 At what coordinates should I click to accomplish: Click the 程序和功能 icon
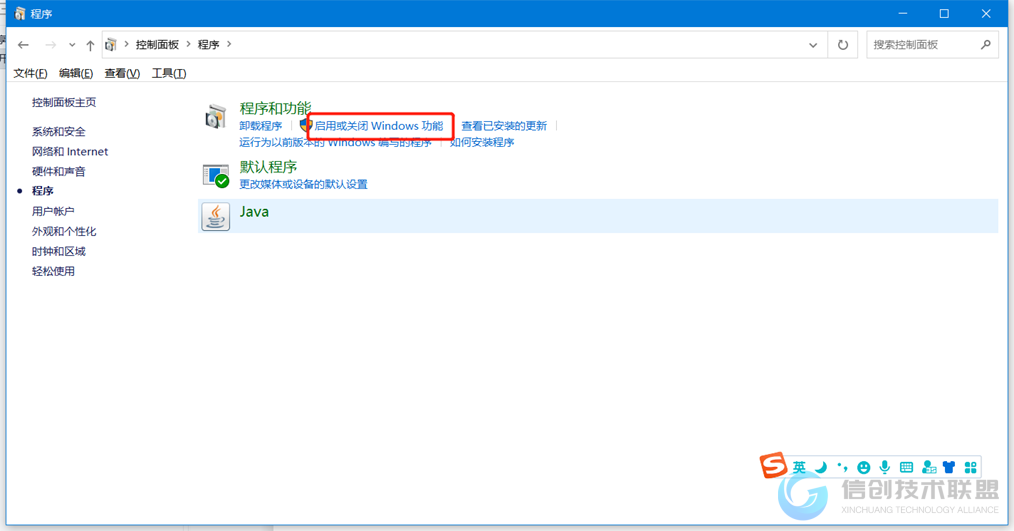coord(215,117)
